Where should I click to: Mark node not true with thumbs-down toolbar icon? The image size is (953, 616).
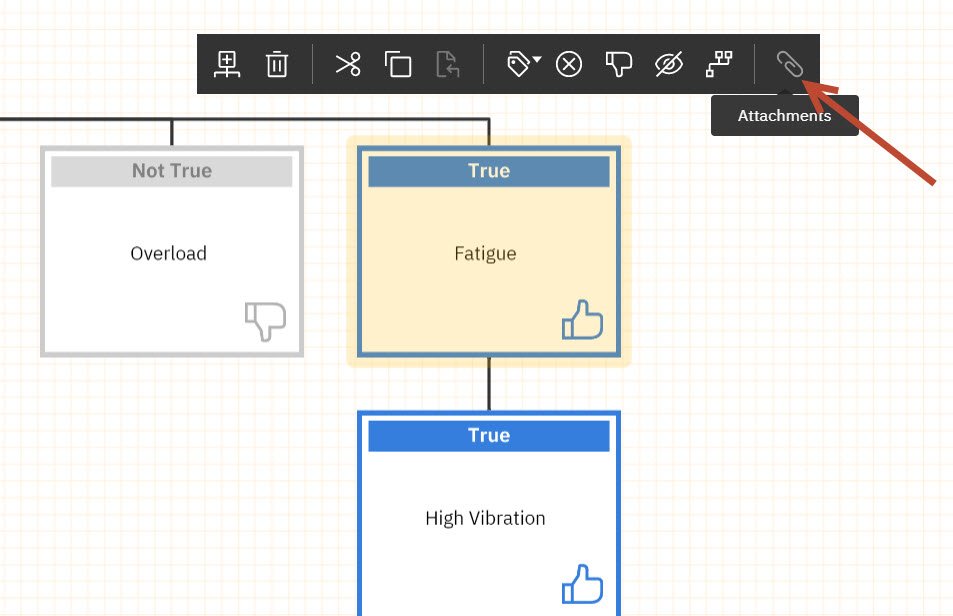619,64
